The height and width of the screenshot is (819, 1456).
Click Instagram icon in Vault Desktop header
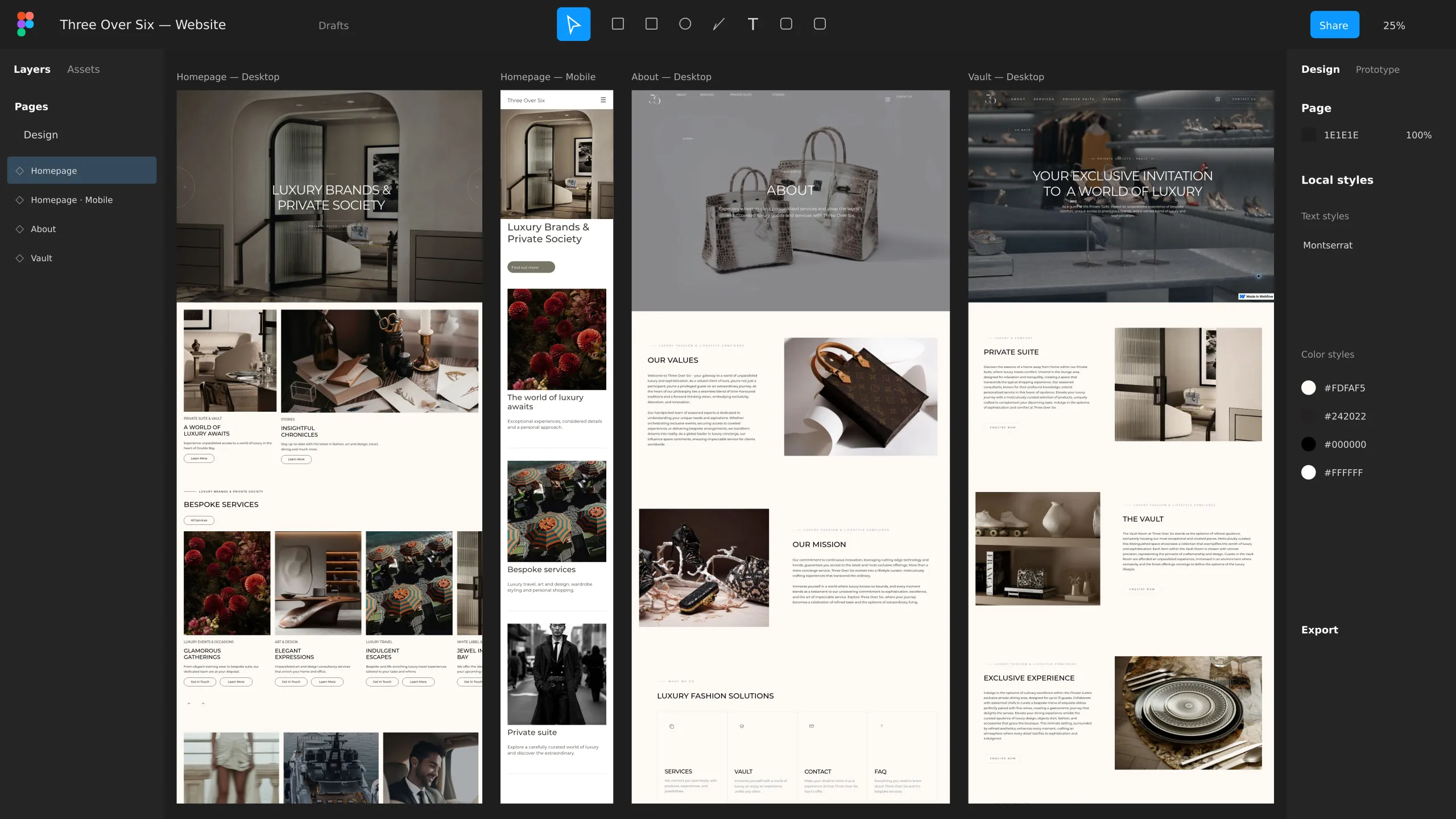point(1218,99)
